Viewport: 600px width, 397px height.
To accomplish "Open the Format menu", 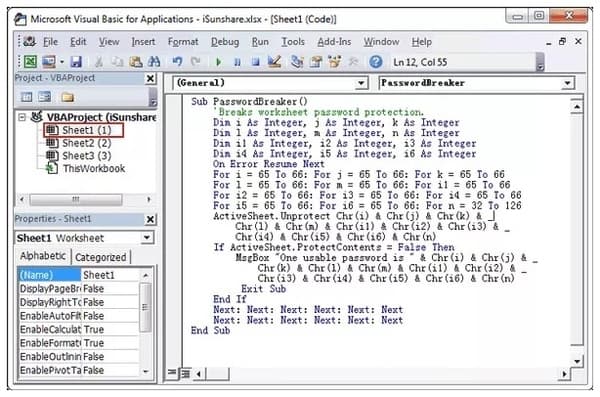I will tap(183, 42).
